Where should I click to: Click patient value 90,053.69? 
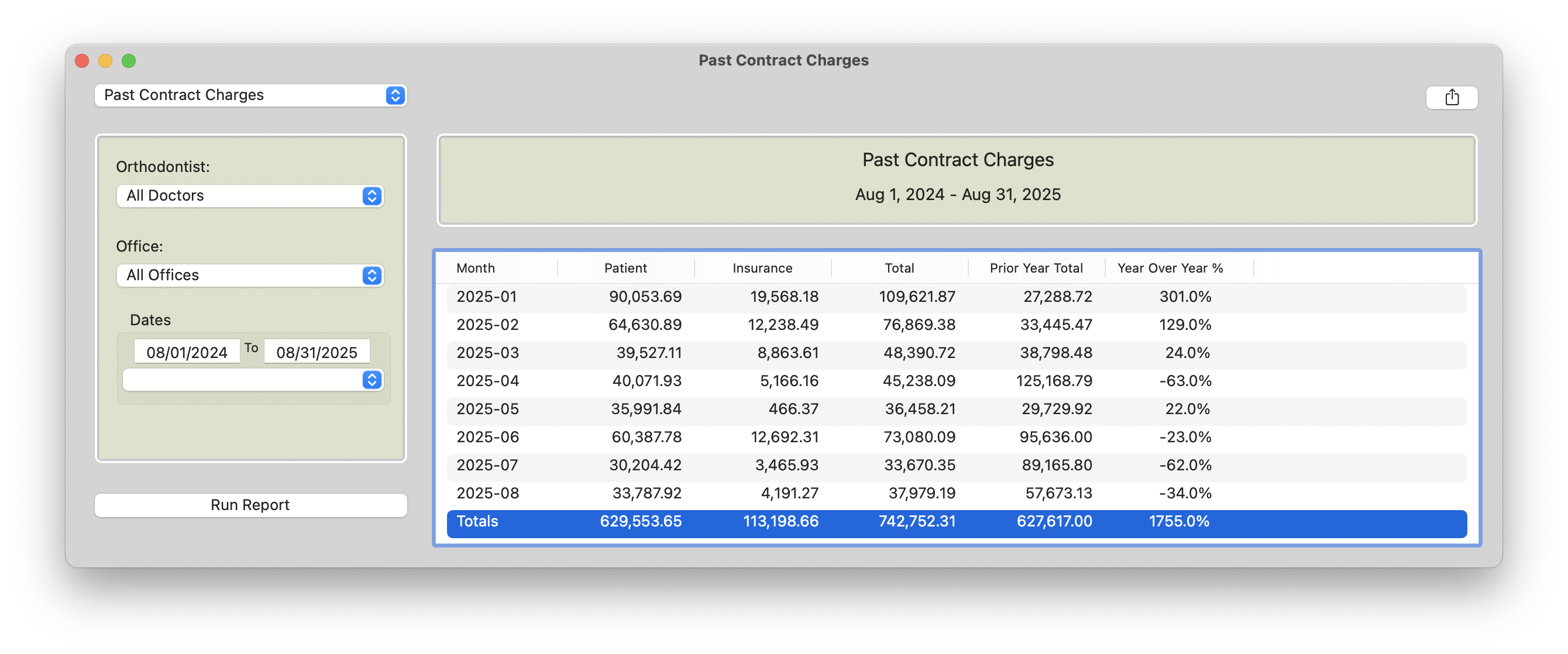click(645, 297)
